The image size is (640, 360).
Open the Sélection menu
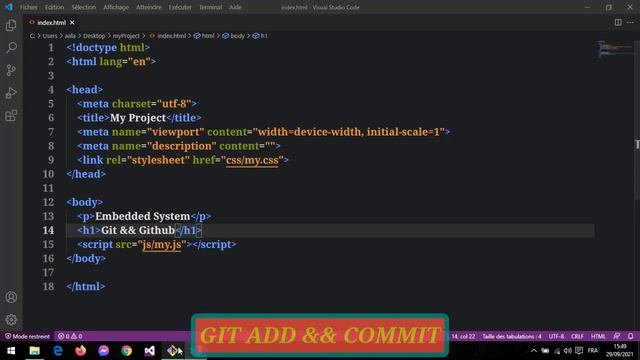click(84, 7)
